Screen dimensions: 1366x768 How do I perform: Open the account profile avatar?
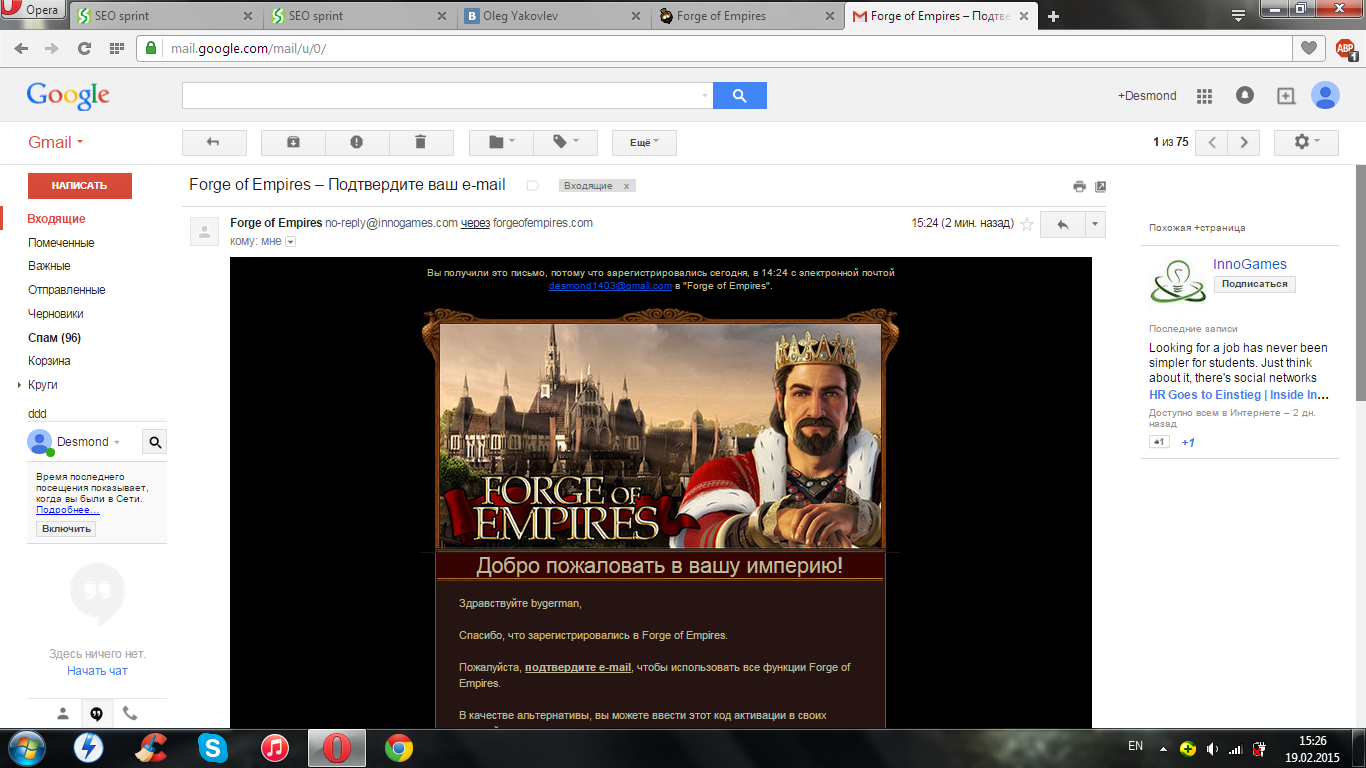click(x=1325, y=96)
